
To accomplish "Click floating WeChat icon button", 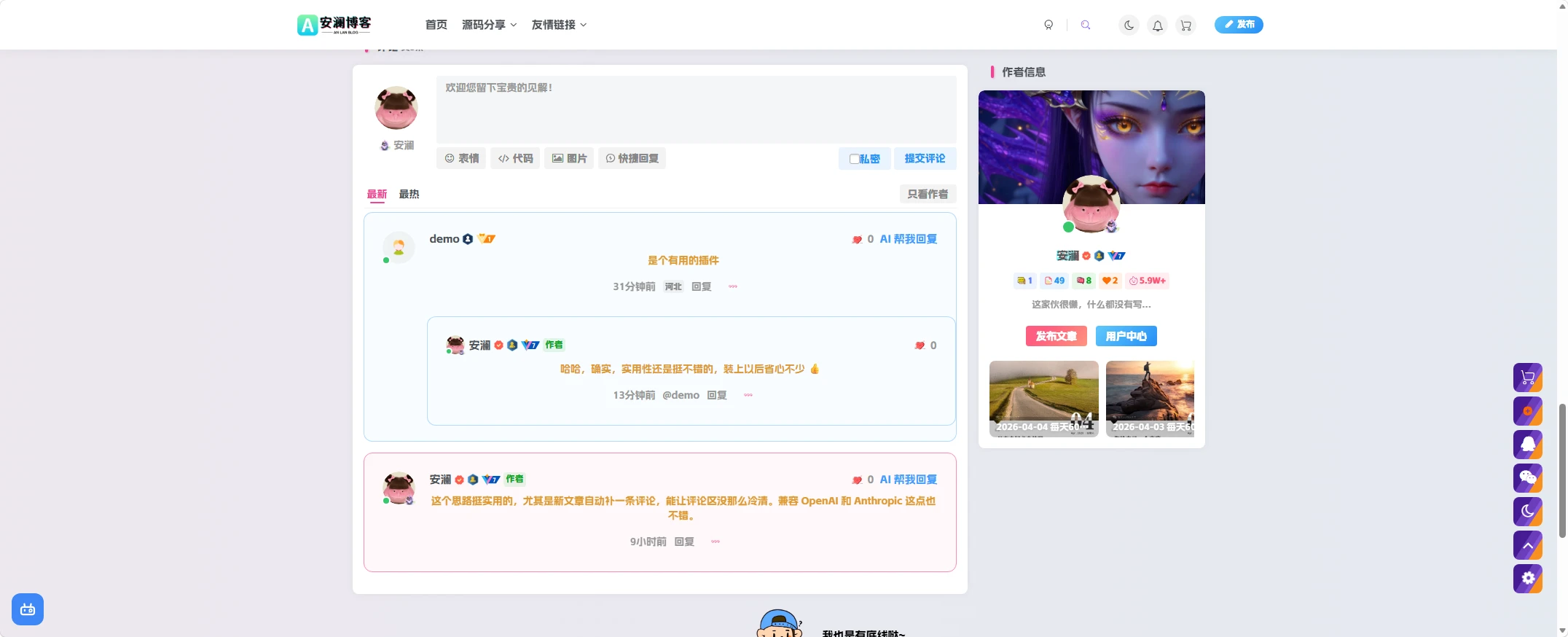I will point(1528,478).
